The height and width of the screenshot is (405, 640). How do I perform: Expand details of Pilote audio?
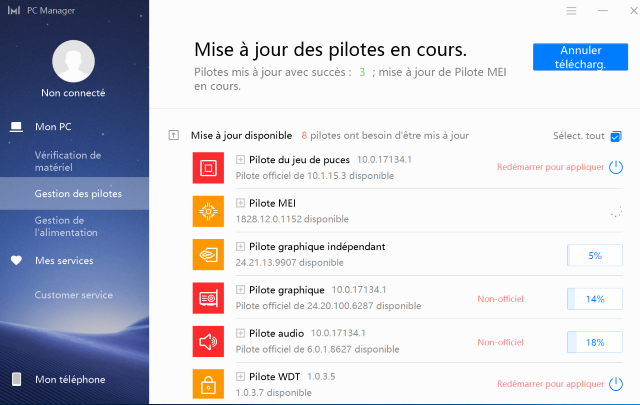(240, 333)
